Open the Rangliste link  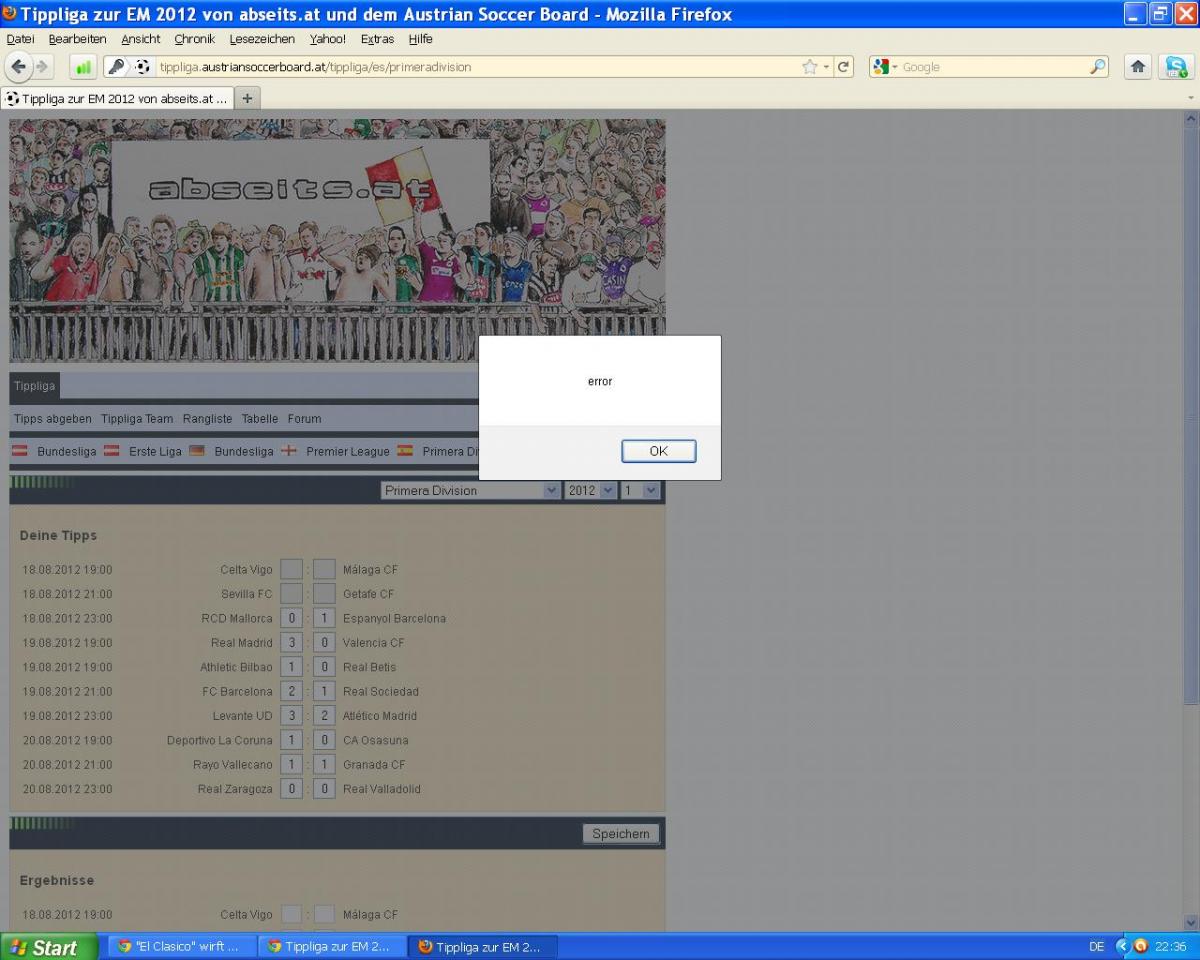207,419
